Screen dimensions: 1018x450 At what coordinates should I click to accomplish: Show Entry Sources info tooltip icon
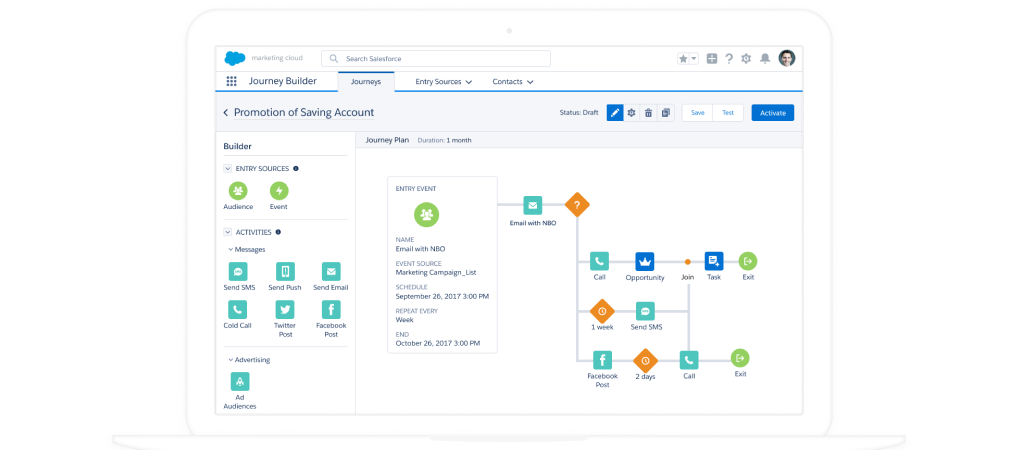tap(295, 168)
